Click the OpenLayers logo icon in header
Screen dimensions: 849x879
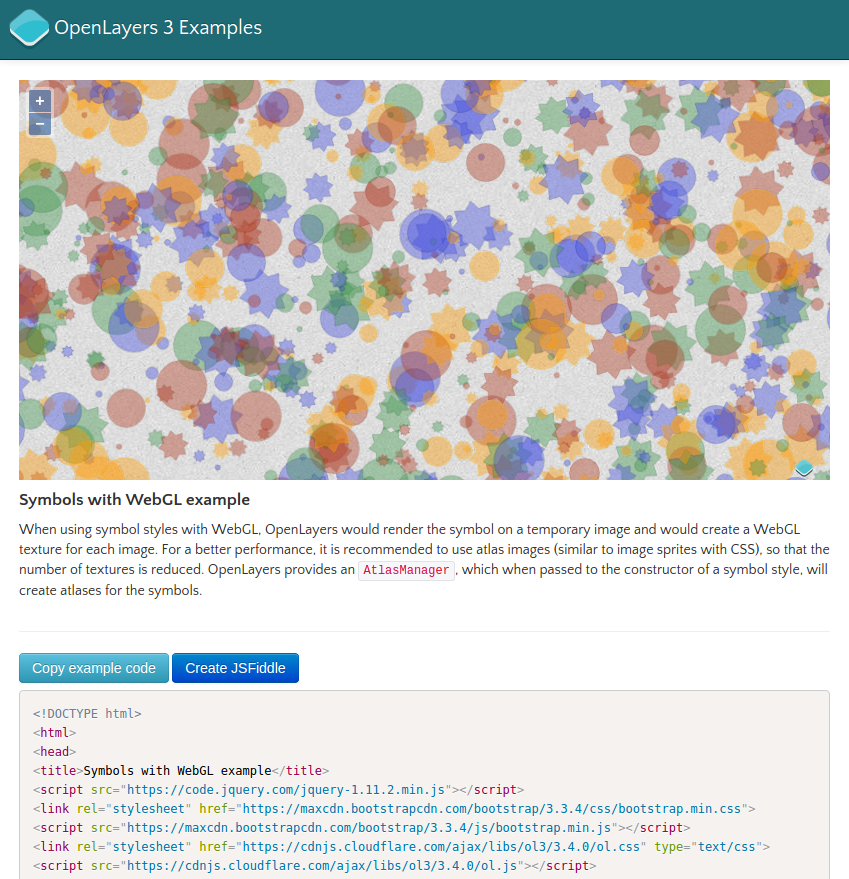pos(29,27)
